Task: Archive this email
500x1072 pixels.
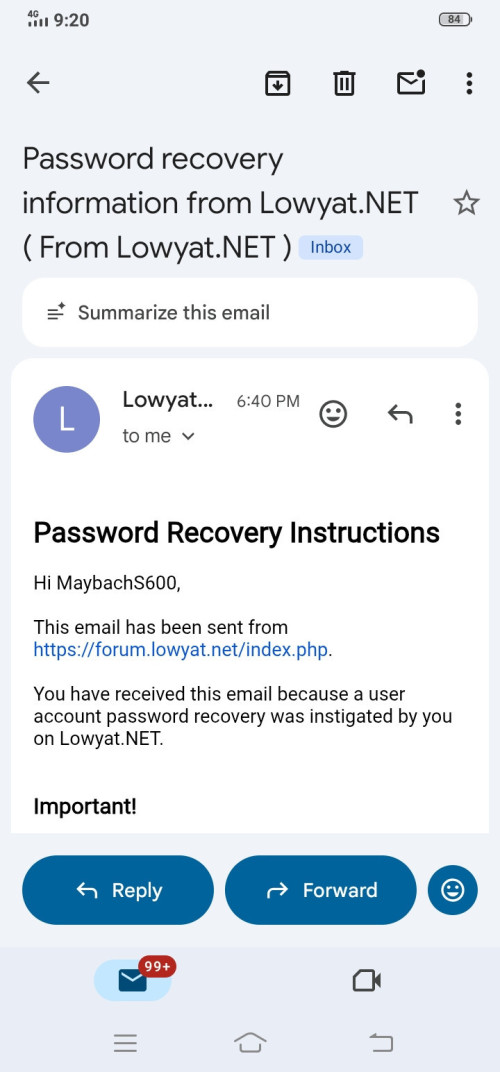Action: click(278, 83)
